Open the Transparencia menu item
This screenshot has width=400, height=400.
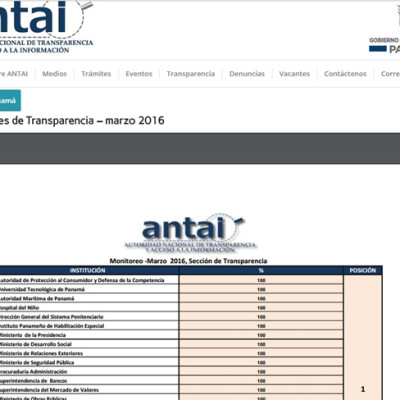191,74
